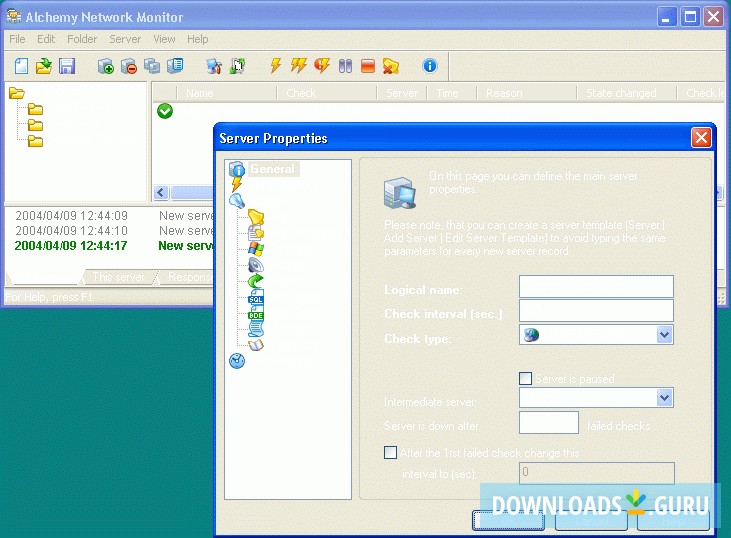Select the open book item in properties tree
731x538 pixels.
tap(255, 345)
